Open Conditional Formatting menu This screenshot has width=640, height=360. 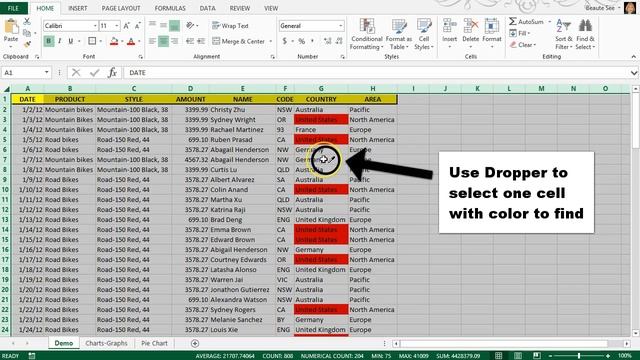coord(367,34)
